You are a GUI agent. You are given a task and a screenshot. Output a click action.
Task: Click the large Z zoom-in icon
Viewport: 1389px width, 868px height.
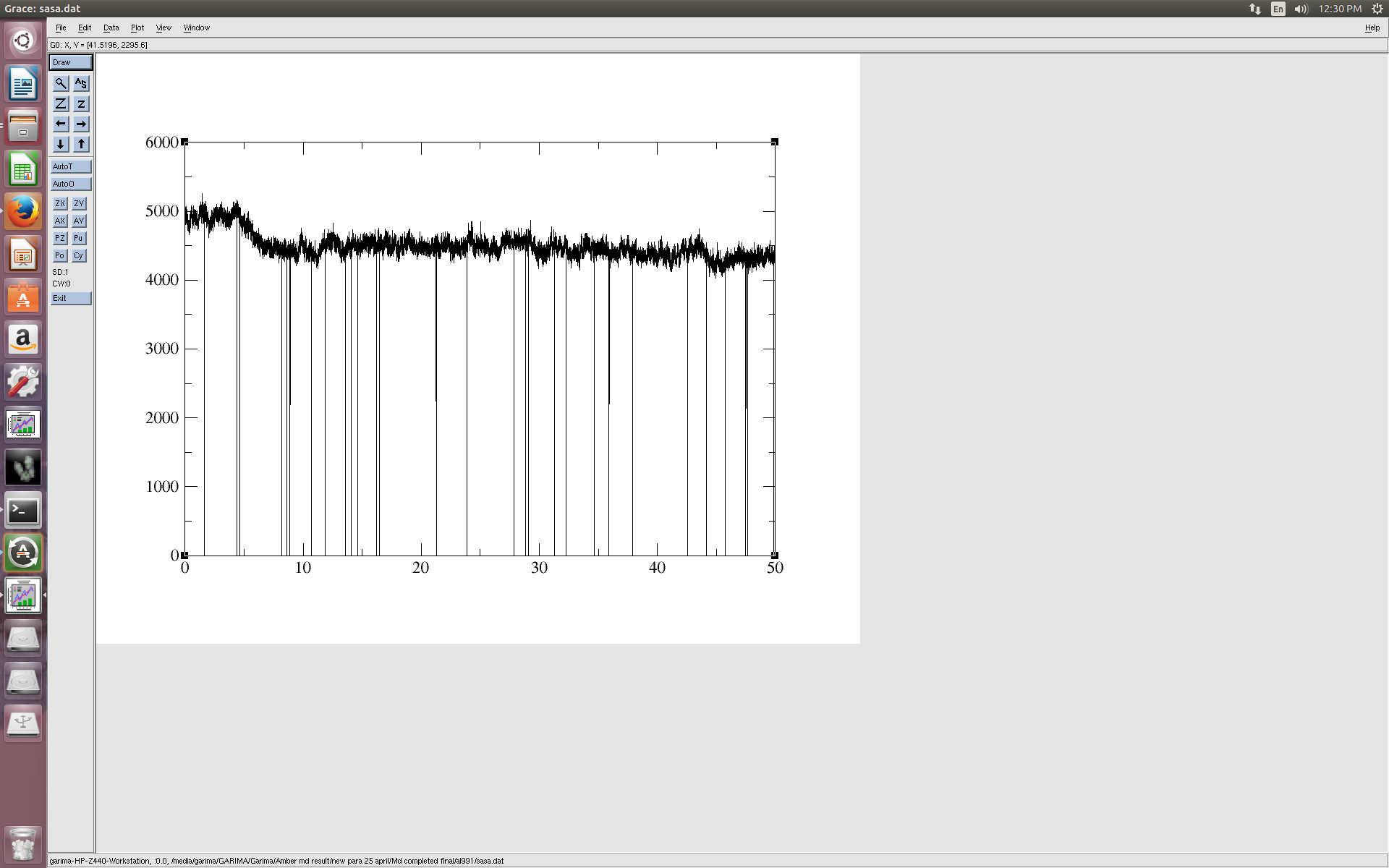click(61, 104)
